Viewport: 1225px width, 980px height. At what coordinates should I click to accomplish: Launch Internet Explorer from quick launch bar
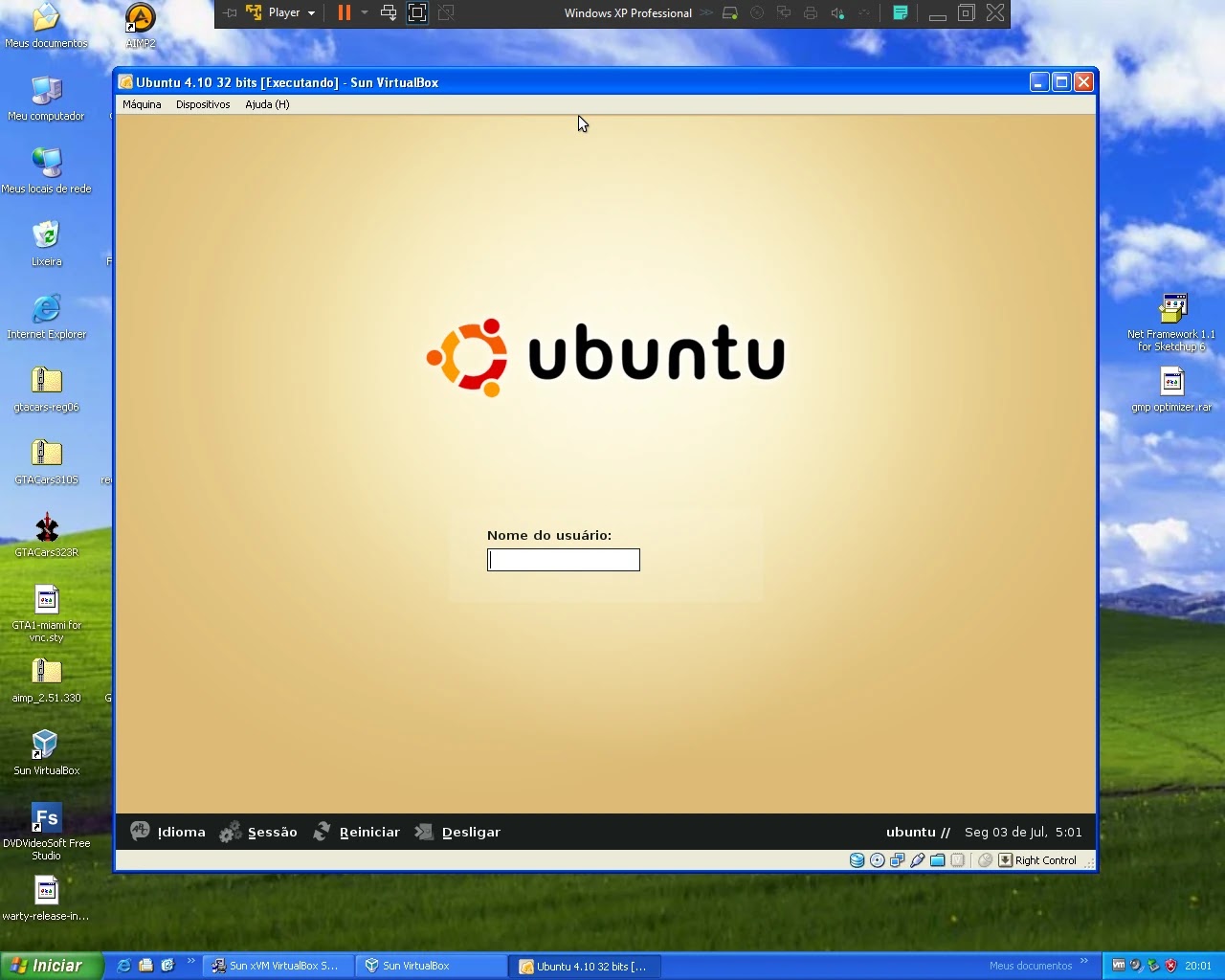pos(123,966)
